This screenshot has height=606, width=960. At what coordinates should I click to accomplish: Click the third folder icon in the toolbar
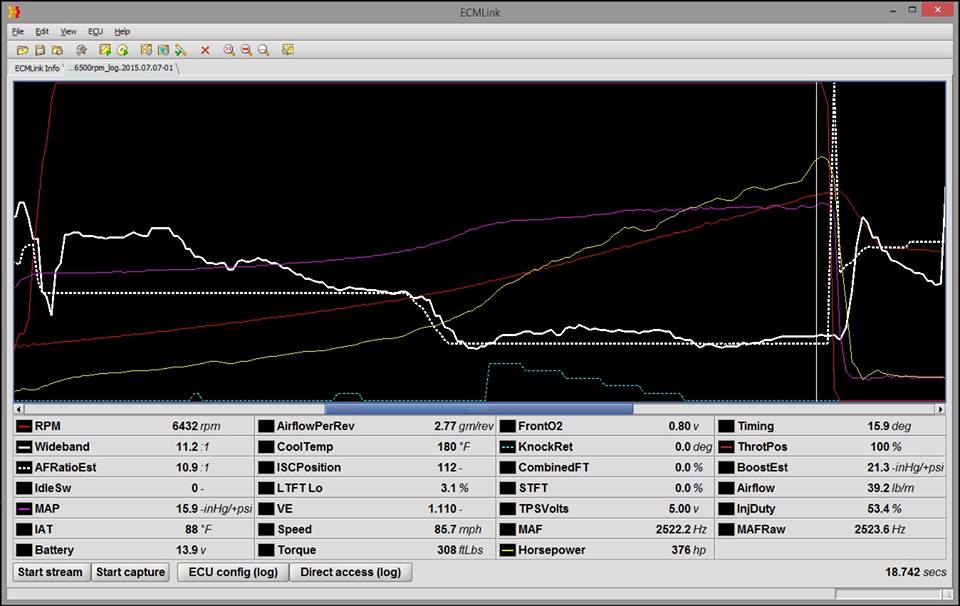pyautogui.click(x=57, y=50)
